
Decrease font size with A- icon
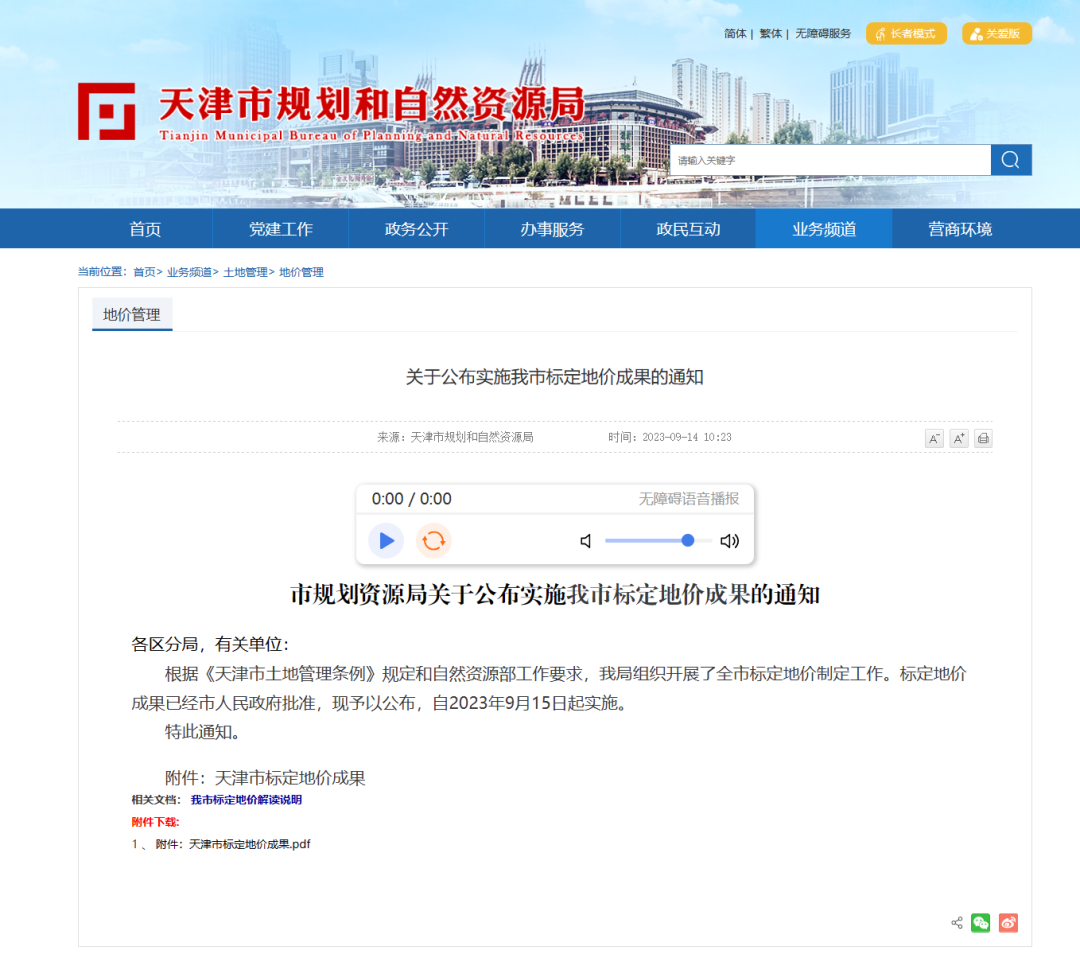click(x=934, y=438)
